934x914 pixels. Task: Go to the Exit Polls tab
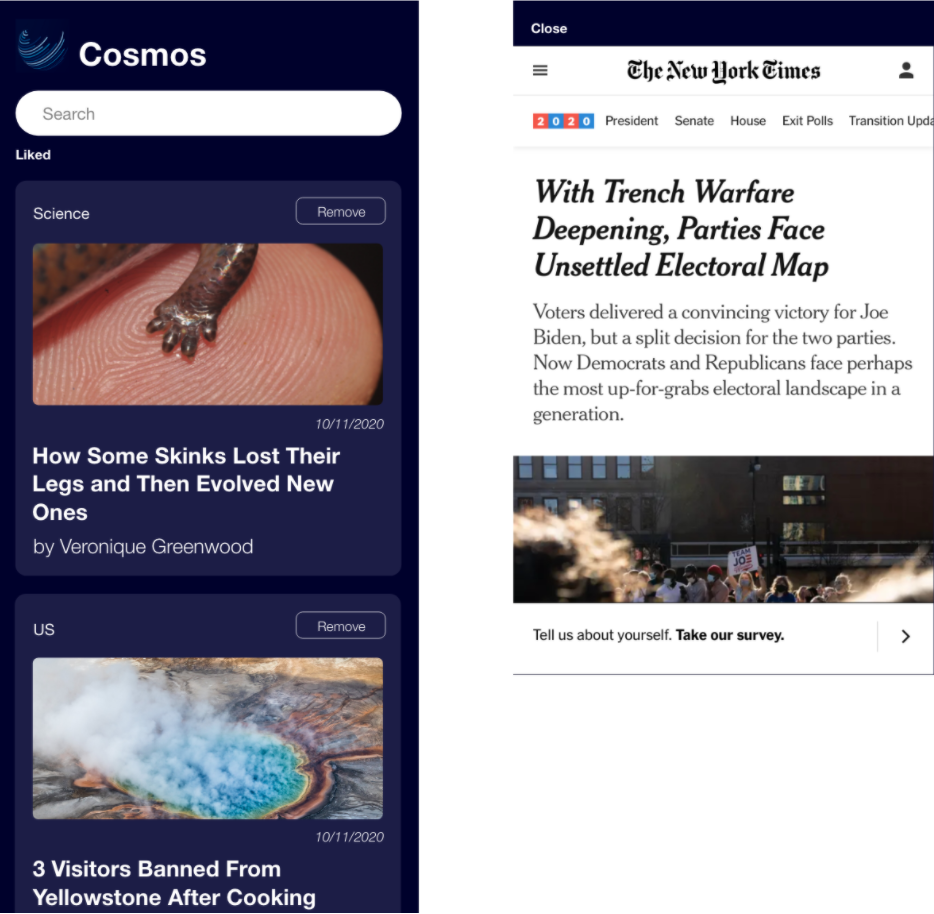point(807,121)
